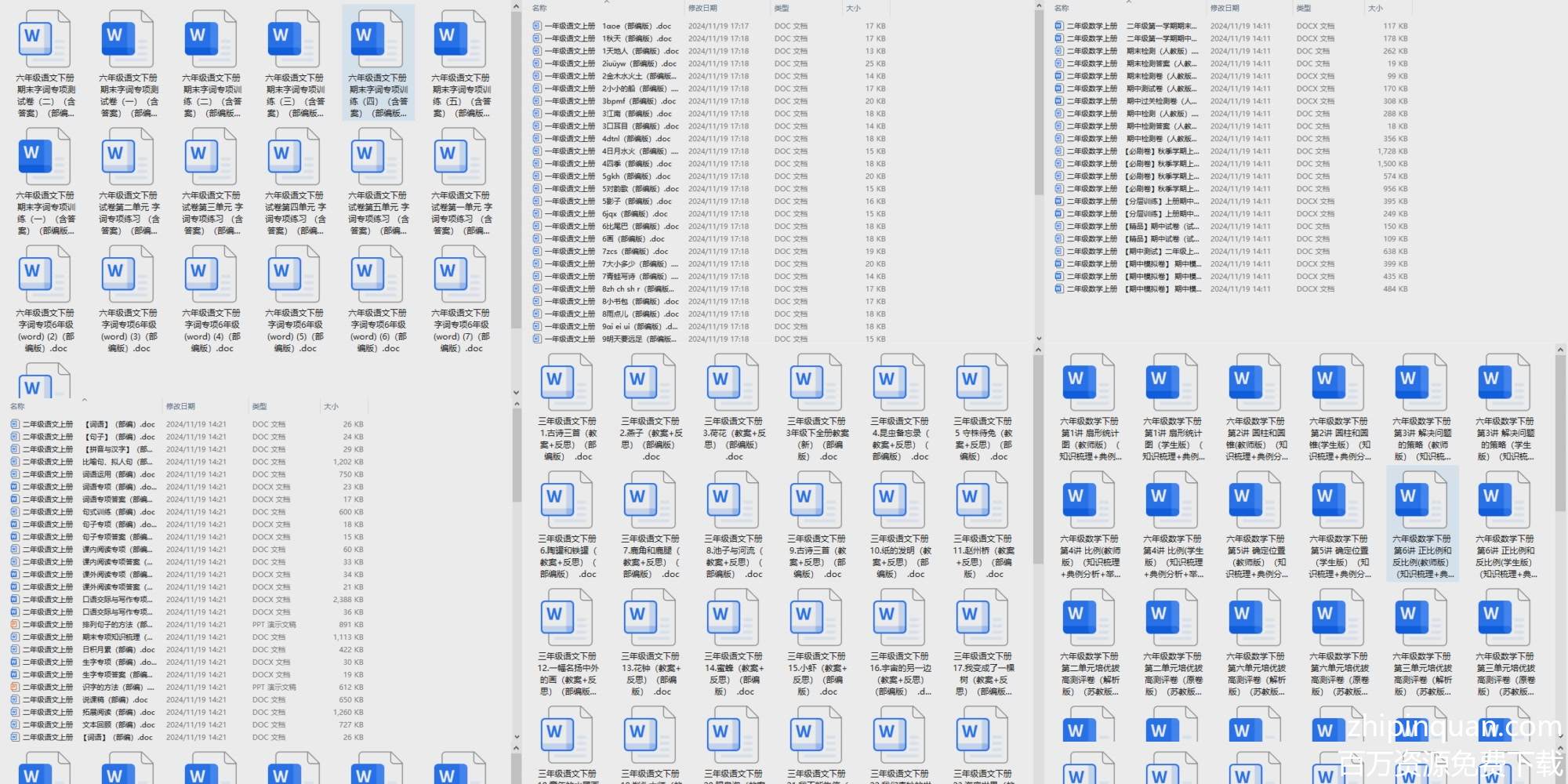Select 二年级语文上册 日积月累（部编）.doc row
The height and width of the screenshot is (784, 1568).
pos(187,650)
